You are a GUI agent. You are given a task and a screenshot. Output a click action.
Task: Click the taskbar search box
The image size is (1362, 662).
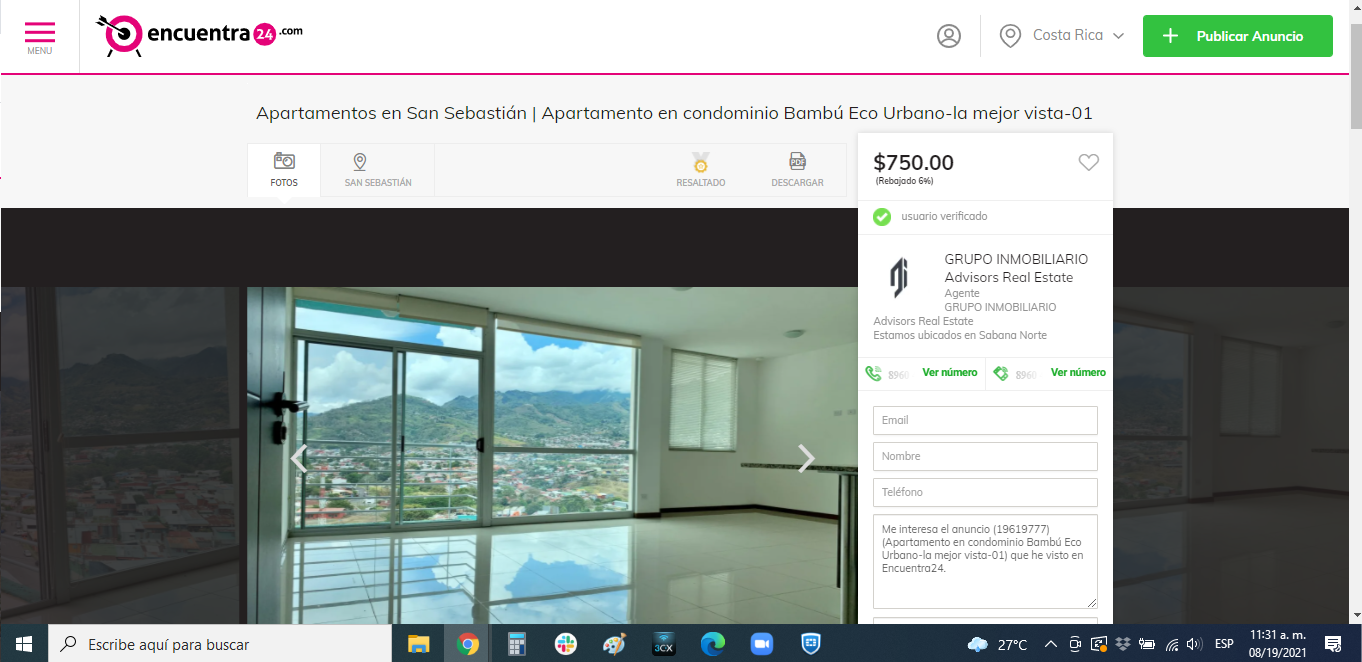[x=220, y=644]
